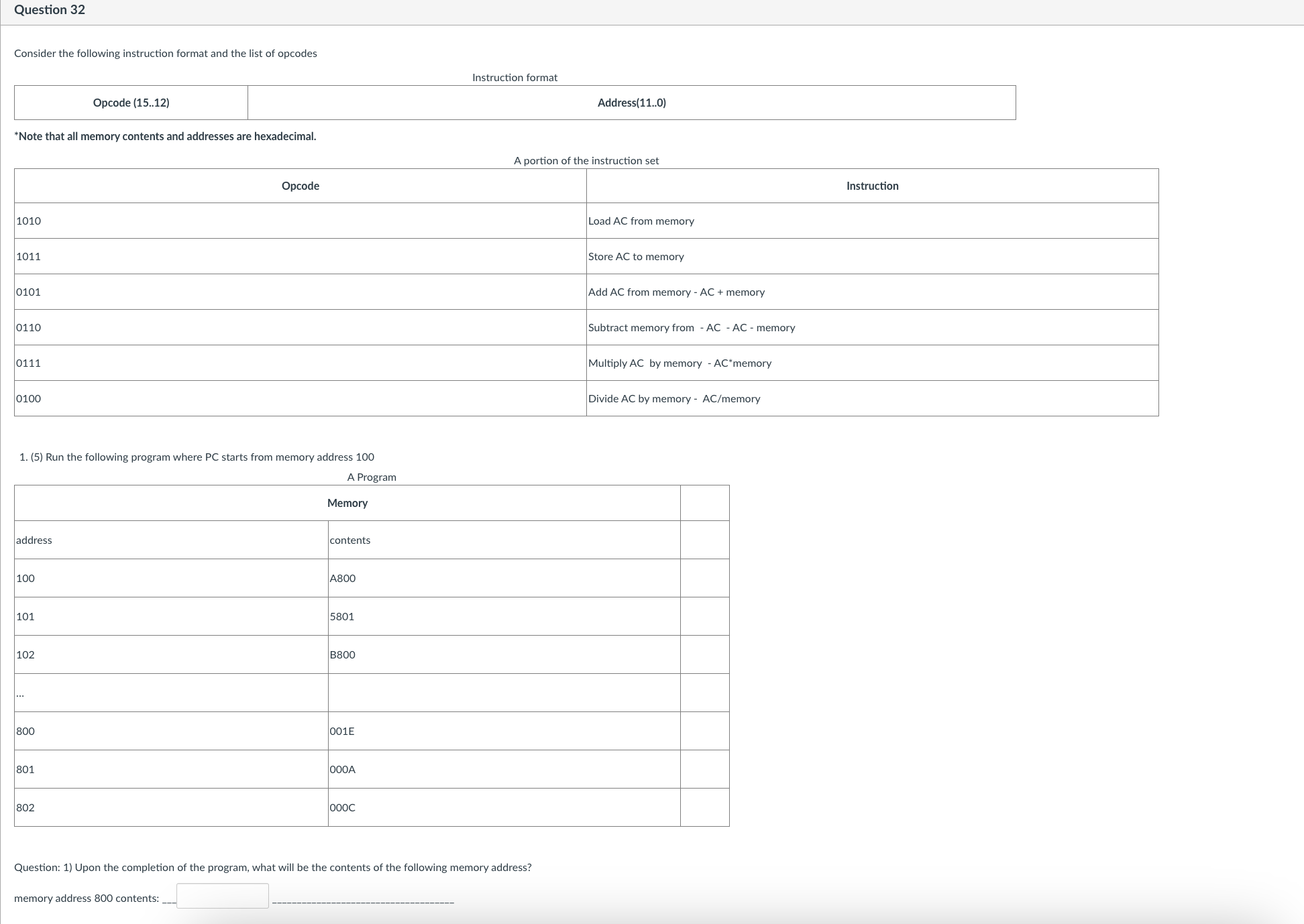The height and width of the screenshot is (924, 1304).
Task: Click opcode 0101 table cell
Action: pos(29,292)
